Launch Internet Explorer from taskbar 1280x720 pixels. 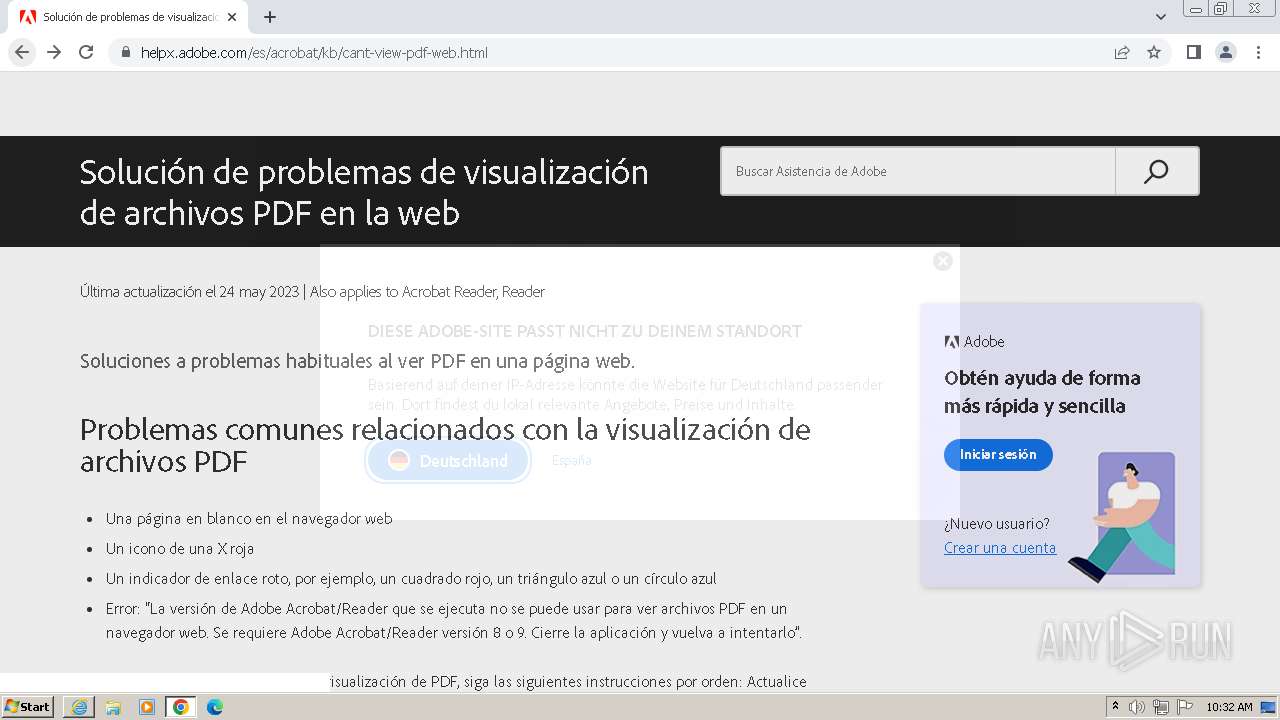tap(79, 707)
